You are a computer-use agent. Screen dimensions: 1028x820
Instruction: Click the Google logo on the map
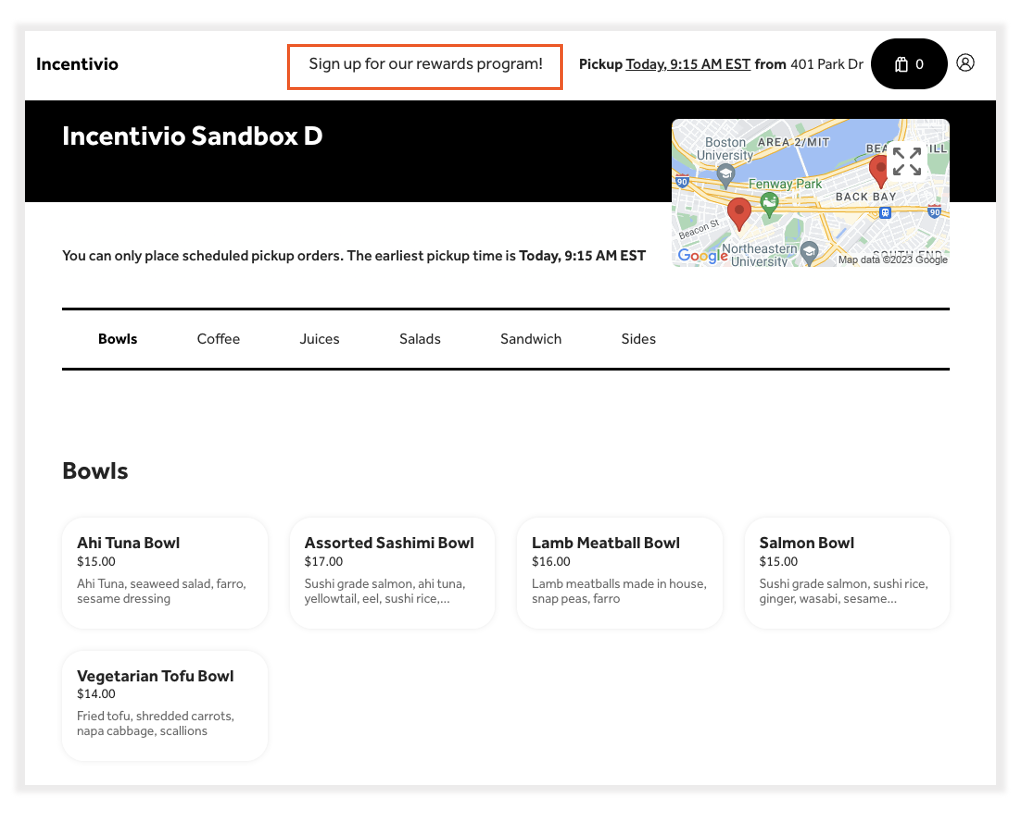pos(702,256)
